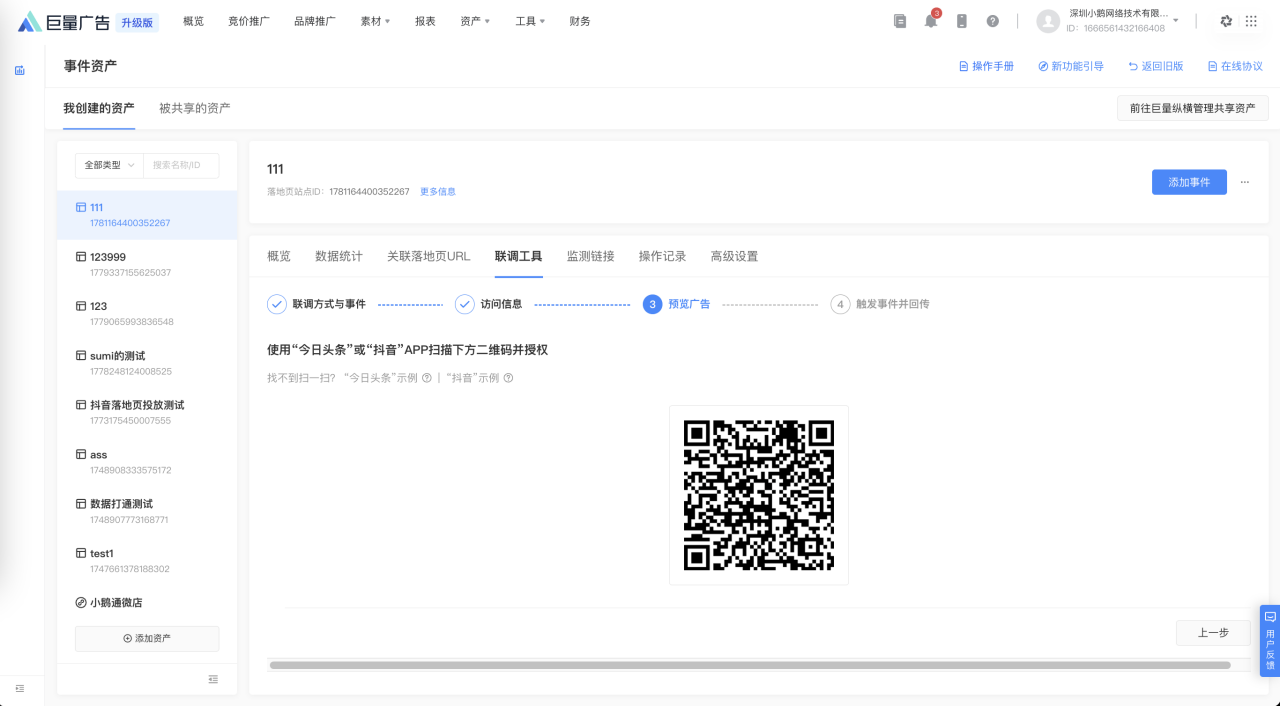Open the 全部类型 dropdown
Image resolution: width=1280 pixels, height=706 pixels.
tap(109, 165)
